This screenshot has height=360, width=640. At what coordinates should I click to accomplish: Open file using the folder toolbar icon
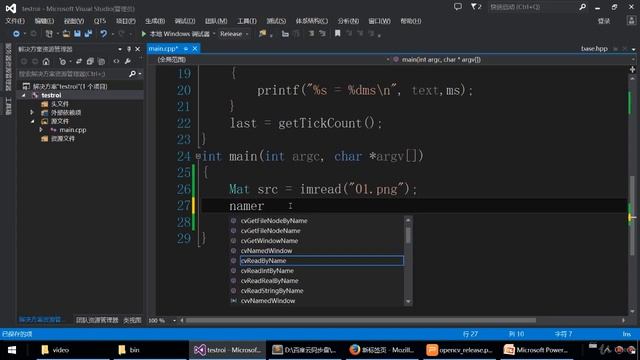[66, 34]
